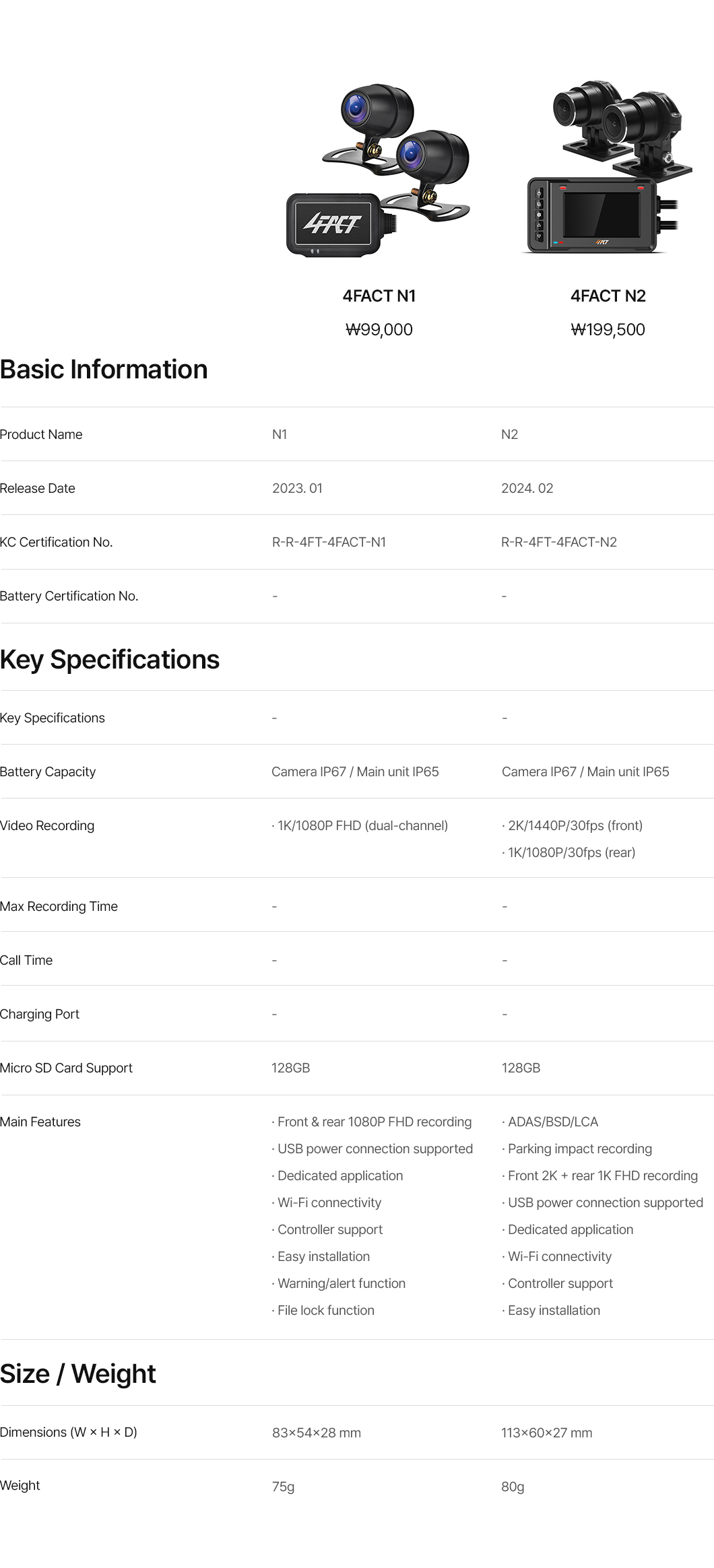The width and height of the screenshot is (714, 1568).
Task: Click the ADAS/BSD/LCA feature entry
Action: click(x=552, y=1122)
